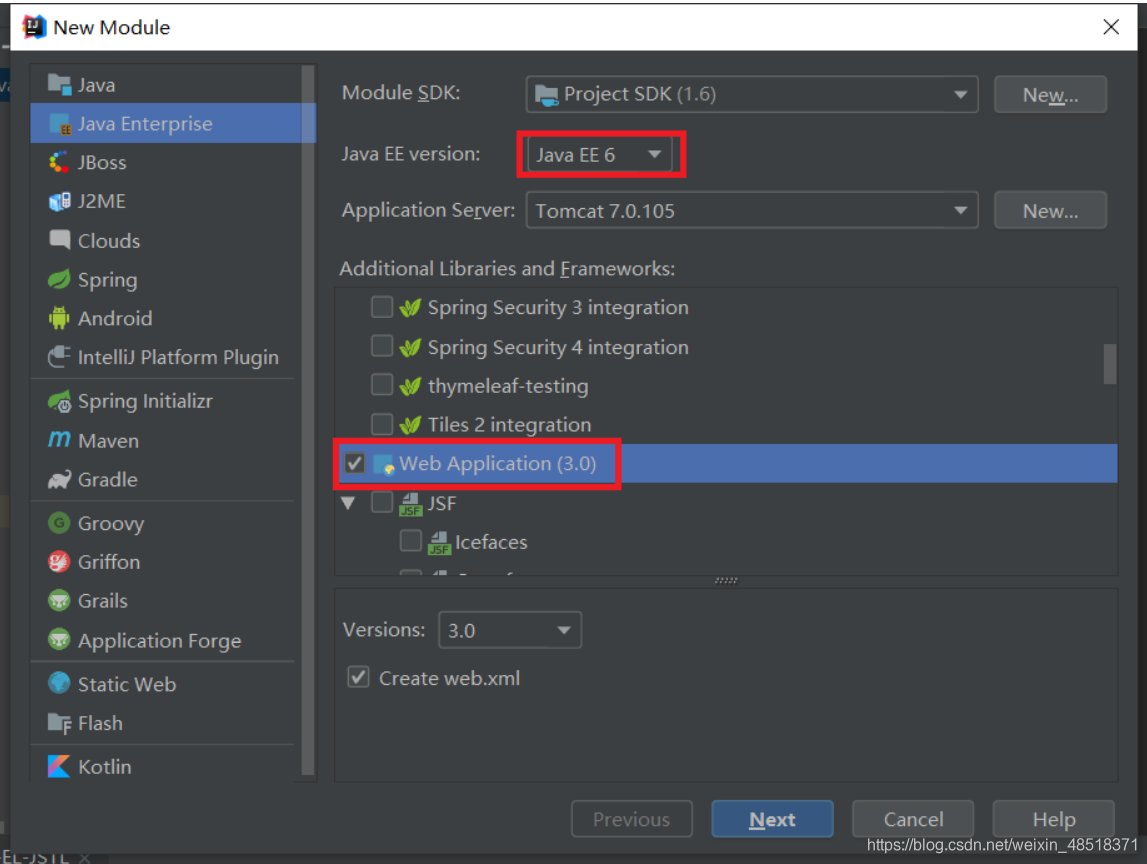1147x864 pixels.
Task: Click the Spring Initializr icon
Action: pyautogui.click(x=59, y=401)
